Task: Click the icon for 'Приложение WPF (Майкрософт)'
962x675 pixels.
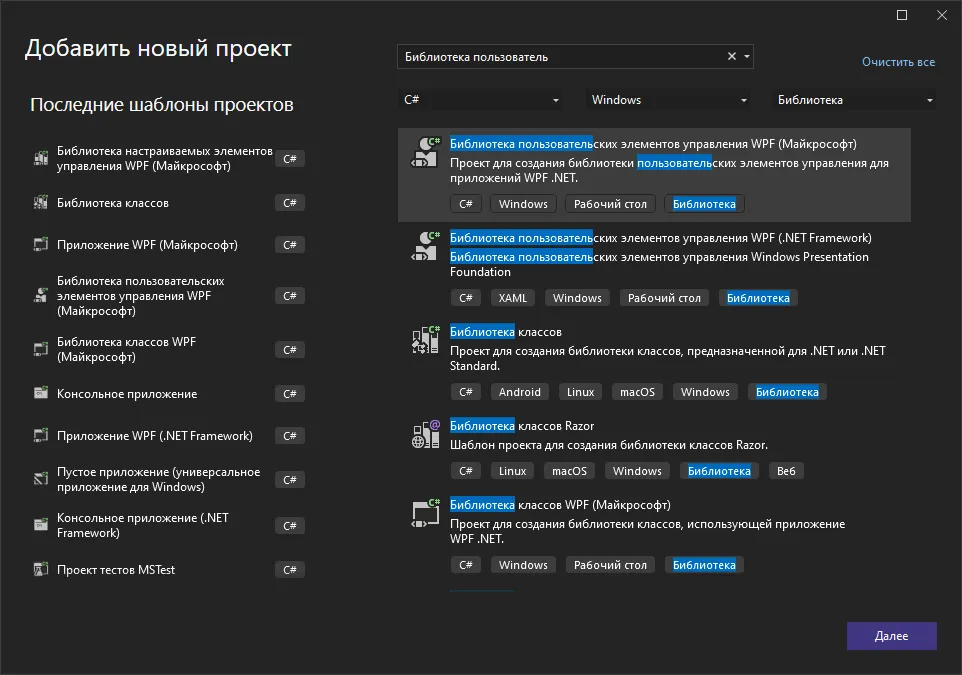Action: pos(40,244)
